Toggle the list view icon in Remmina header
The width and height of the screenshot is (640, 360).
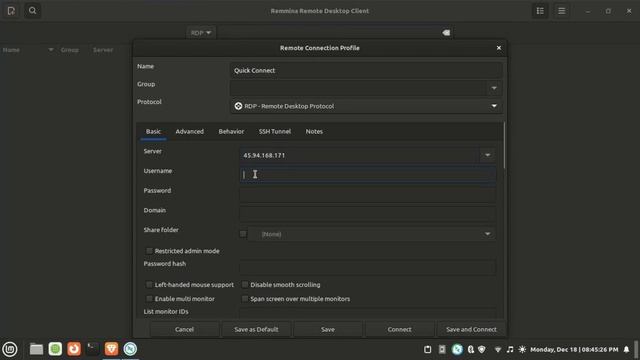[x=540, y=11]
